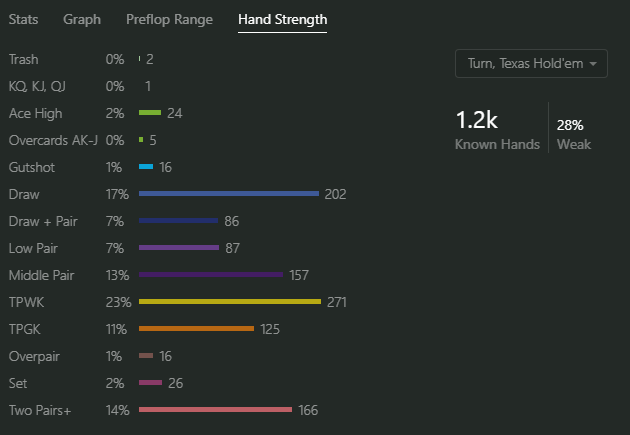Open the Turn, Texas Hold'em dropdown
The image size is (630, 435).
click(531, 64)
